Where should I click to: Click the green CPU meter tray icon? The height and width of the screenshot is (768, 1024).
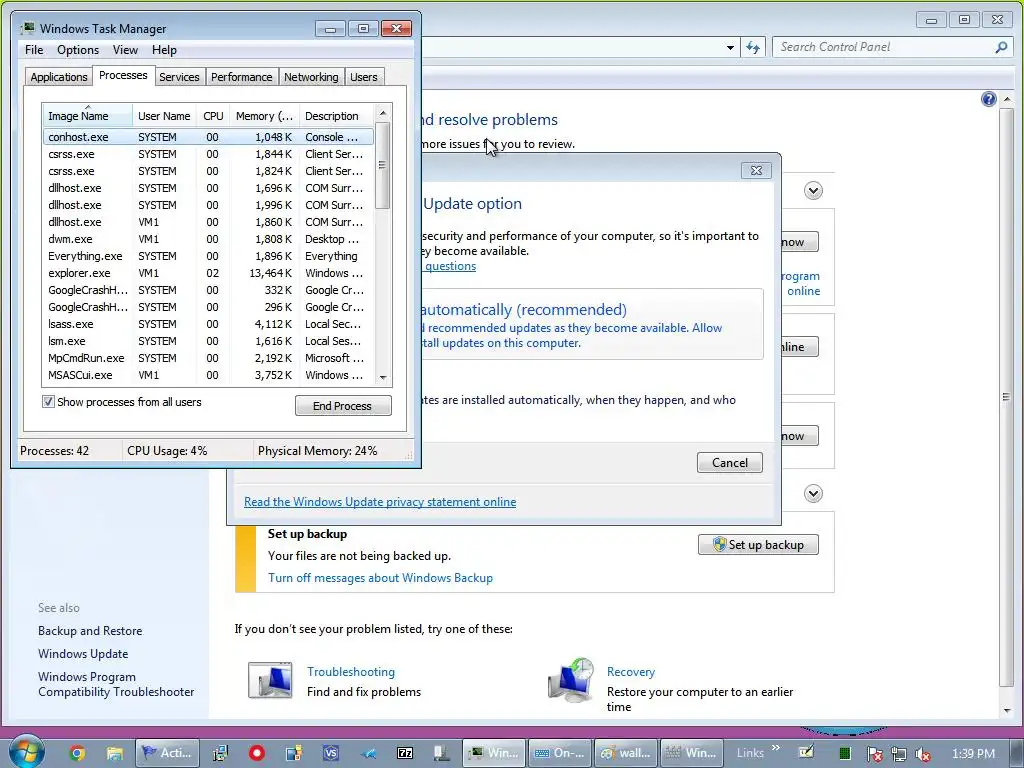point(844,754)
